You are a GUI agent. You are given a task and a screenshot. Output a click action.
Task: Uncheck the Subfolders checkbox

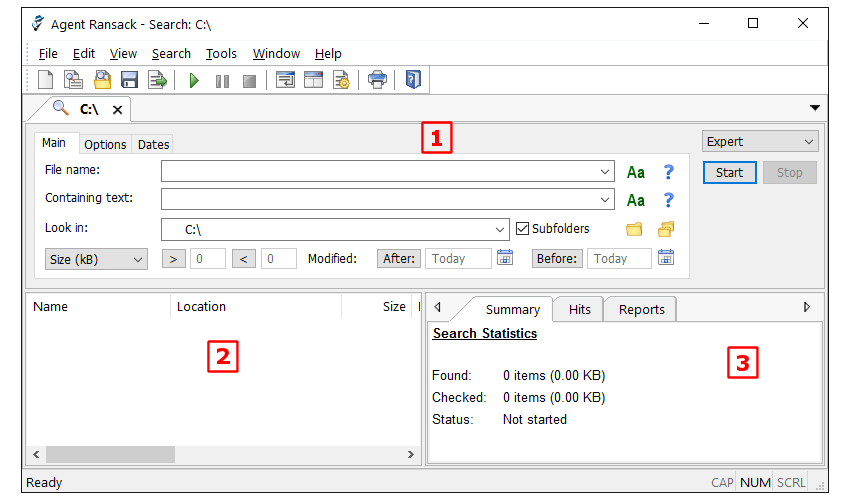tap(522, 228)
